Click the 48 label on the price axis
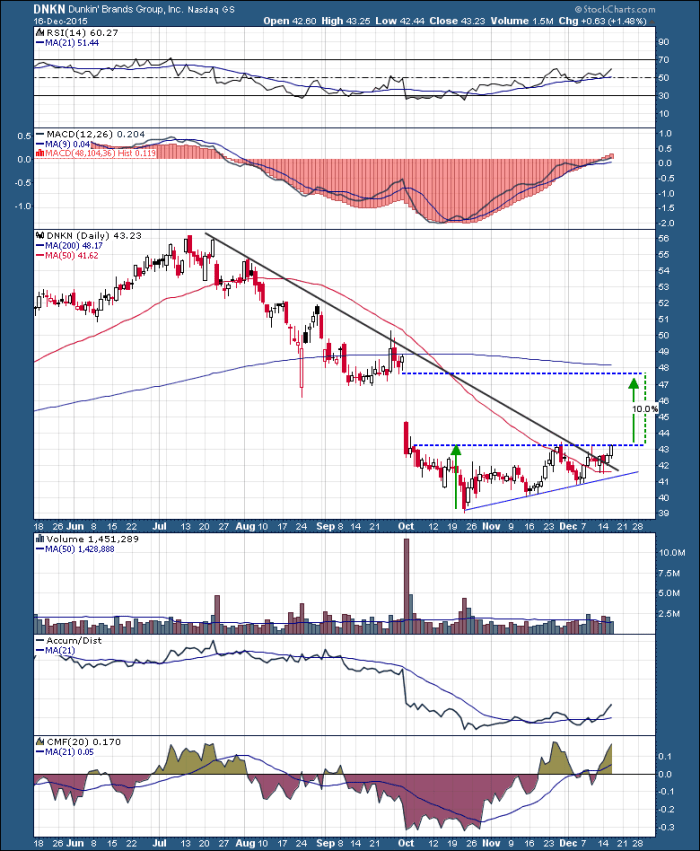The image size is (700, 851). coord(664,368)
